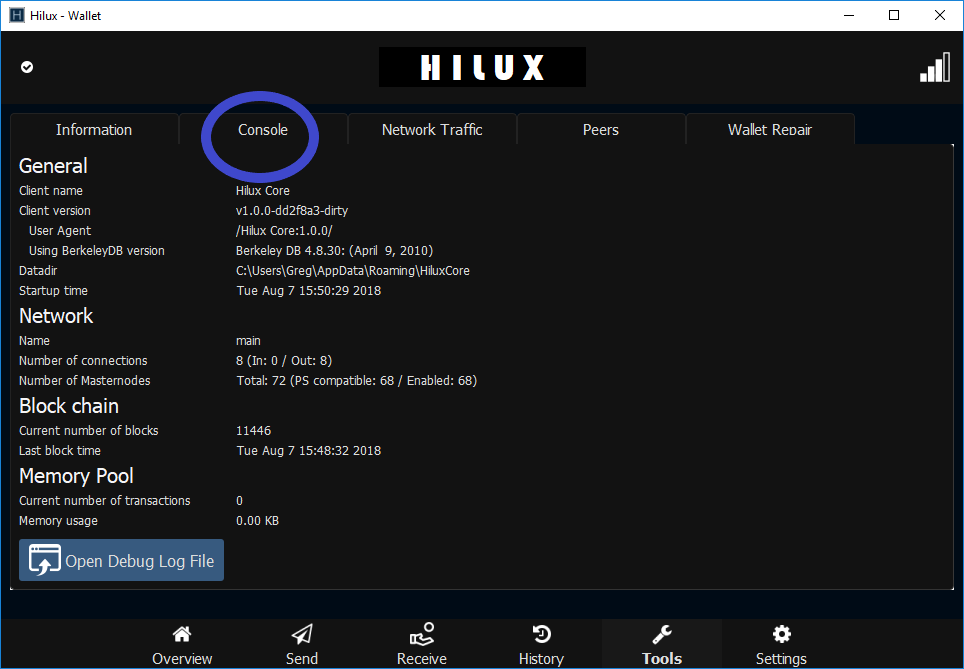The height and width of the screenshot is (669, 964).
Task: Click the Using BerkeleyDB version label
Action: [x=97, y=250]
